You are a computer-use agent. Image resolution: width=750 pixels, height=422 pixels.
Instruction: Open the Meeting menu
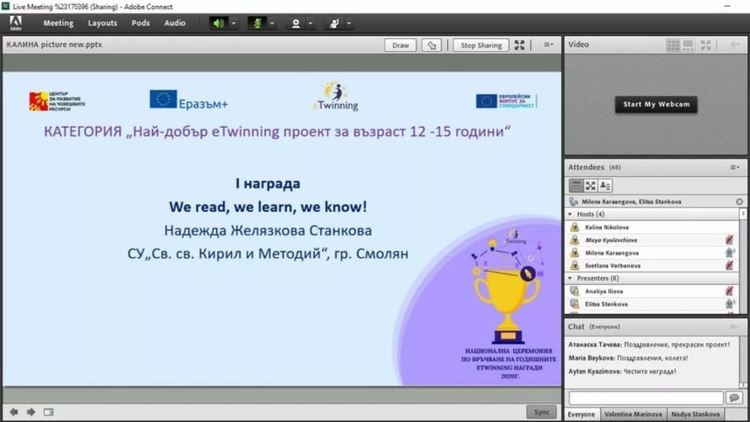point(57,22)
